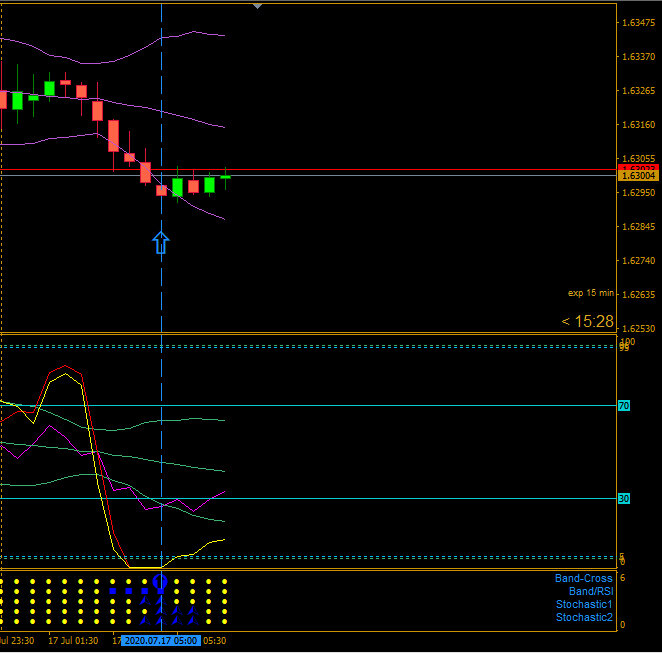Image resolution: width=662 pixels, height=654 pixels.
Task: Click the Stochastic2 indicator label
Action: click(x=584, y=618)
